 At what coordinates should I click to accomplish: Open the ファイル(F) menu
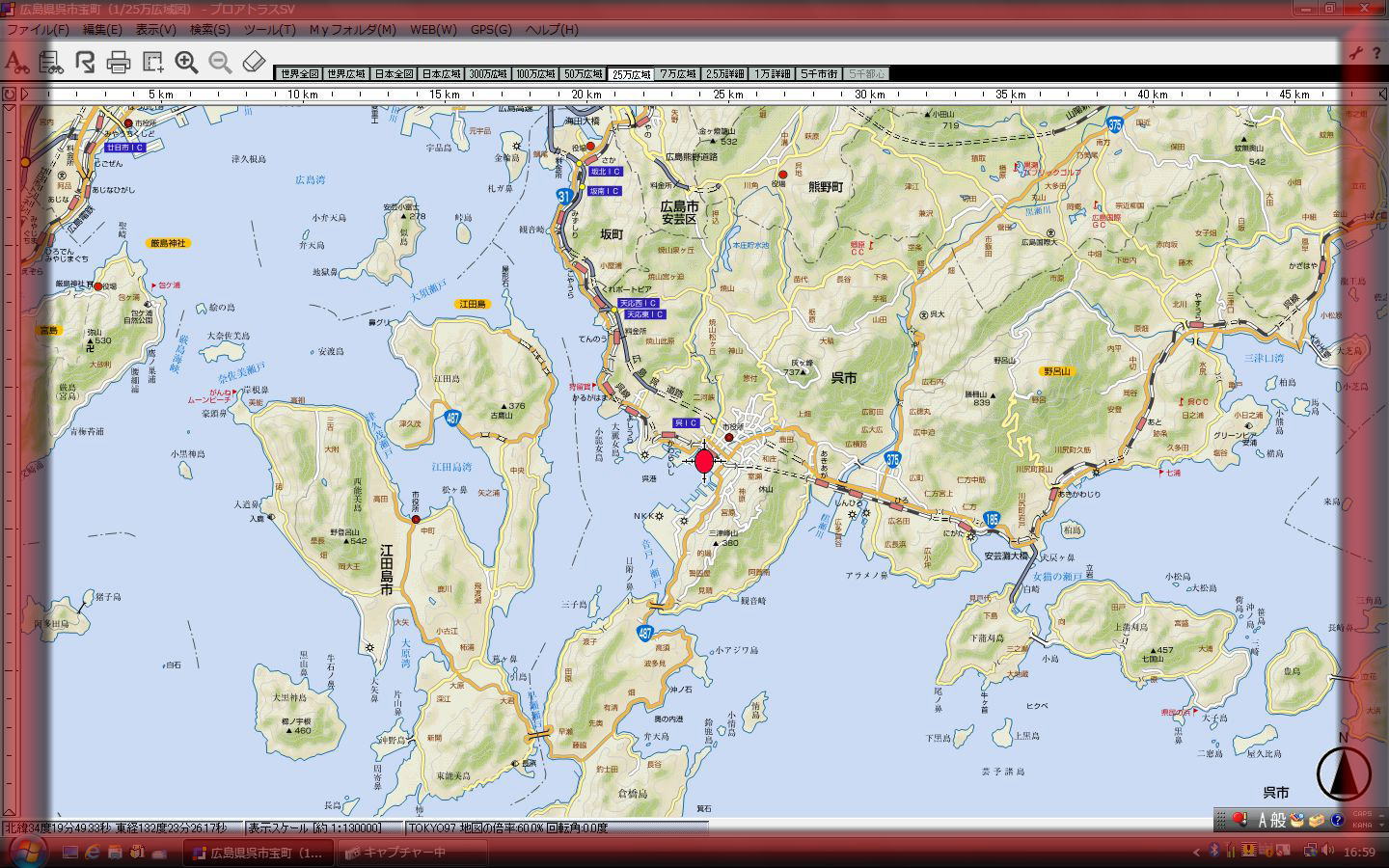[38, 29]
